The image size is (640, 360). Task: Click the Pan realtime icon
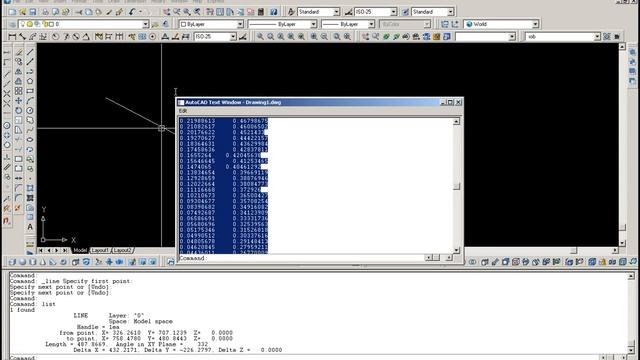click(167, 12)
